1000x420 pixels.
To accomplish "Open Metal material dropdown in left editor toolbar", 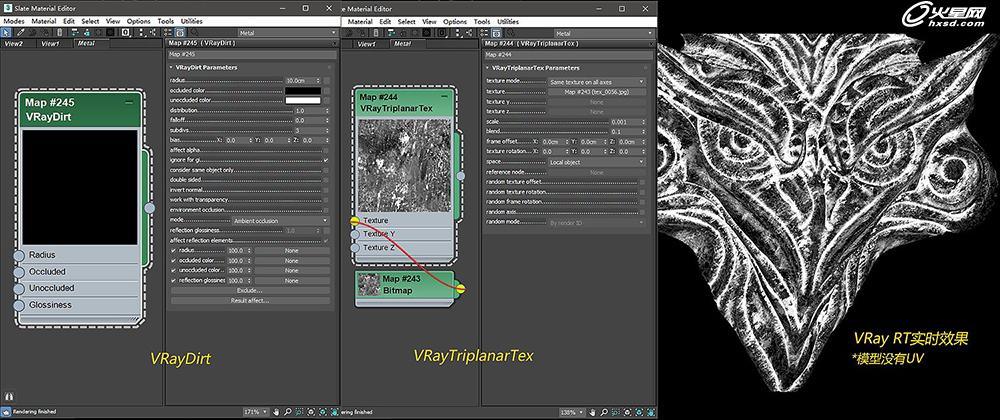I will [288, 33].
